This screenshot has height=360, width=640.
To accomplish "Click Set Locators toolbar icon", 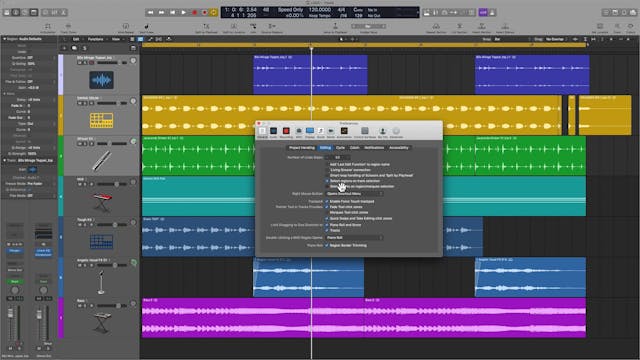I will pyautogui.click(x=600, y=28).
